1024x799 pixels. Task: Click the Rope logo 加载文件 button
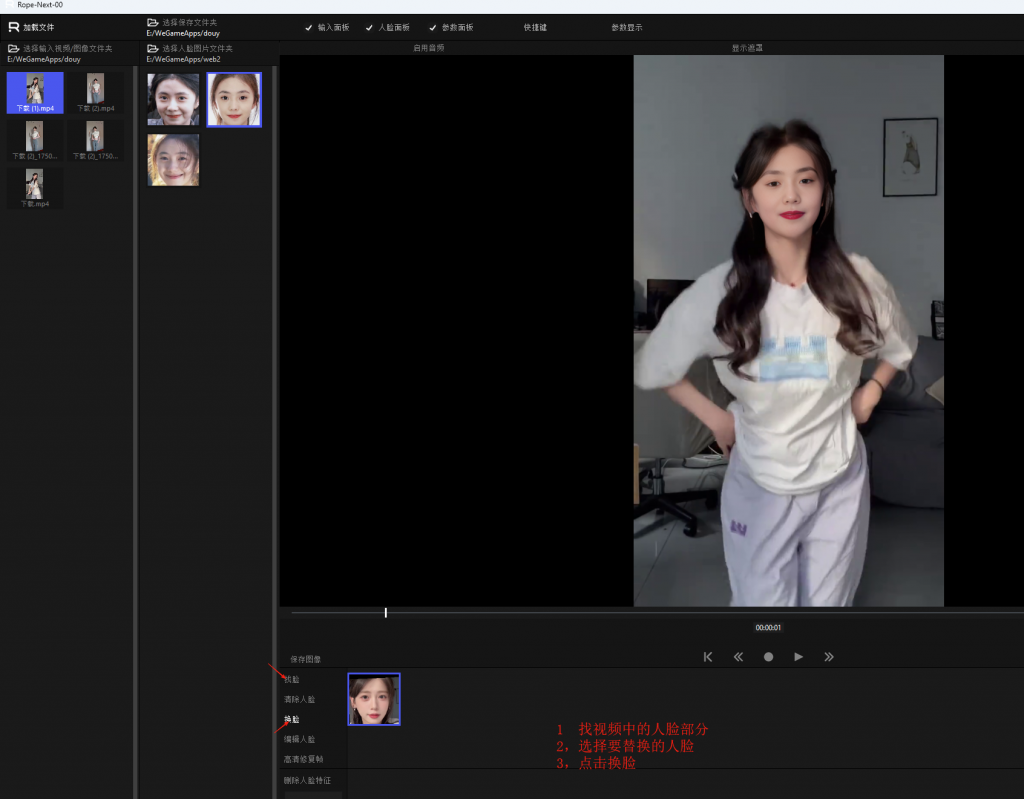pyautogui.click(x=31, y=27)
